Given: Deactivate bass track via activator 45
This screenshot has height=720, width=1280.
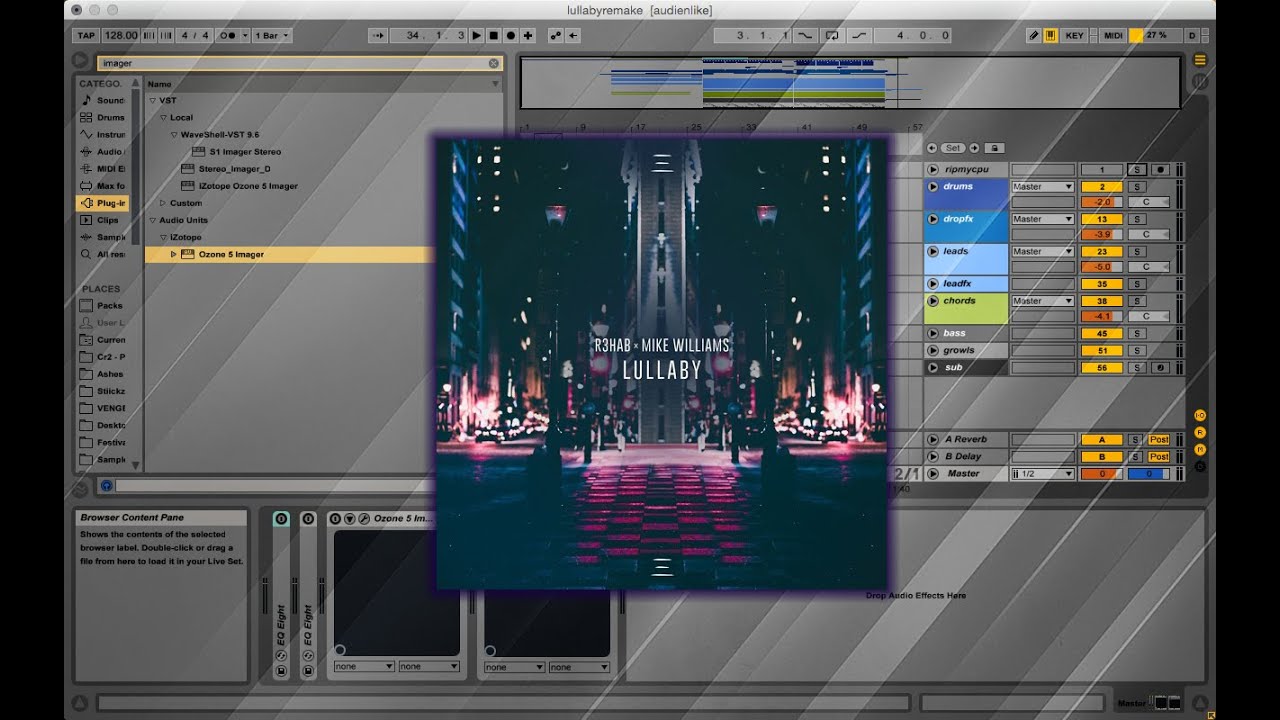Looking at the screenshot, I should tap(1102, 334).
